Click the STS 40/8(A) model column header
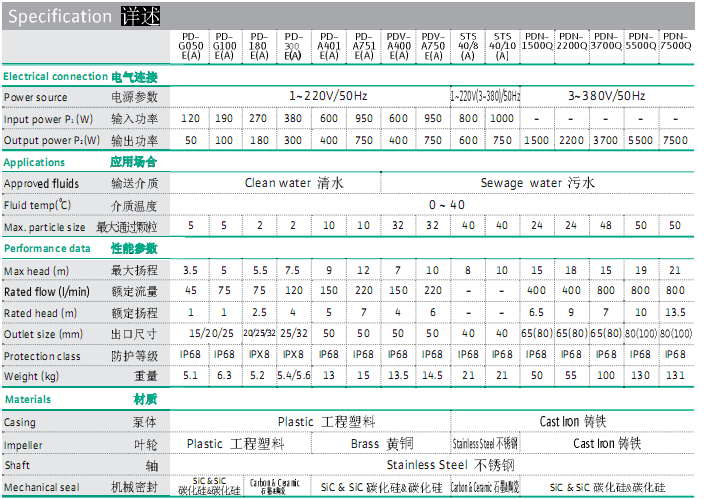 tap(468, 46)
